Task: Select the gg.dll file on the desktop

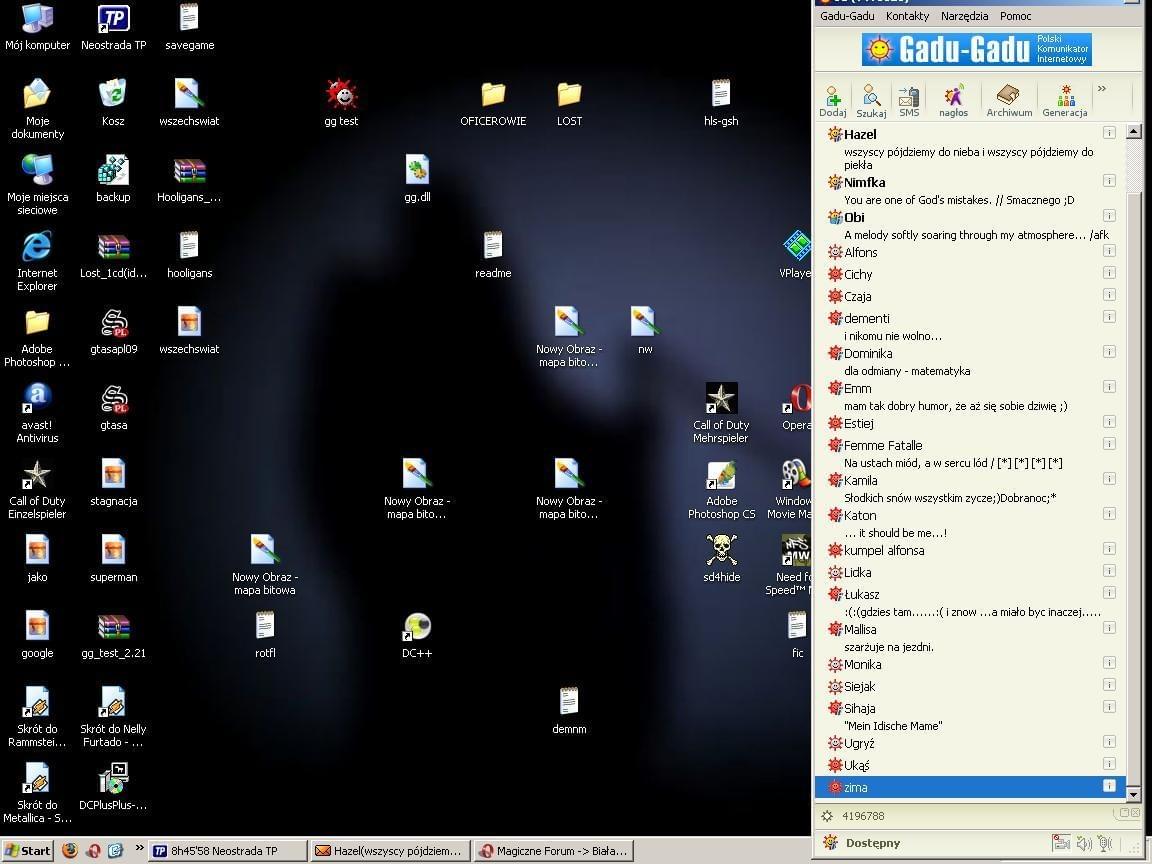Action: [417, 178]
